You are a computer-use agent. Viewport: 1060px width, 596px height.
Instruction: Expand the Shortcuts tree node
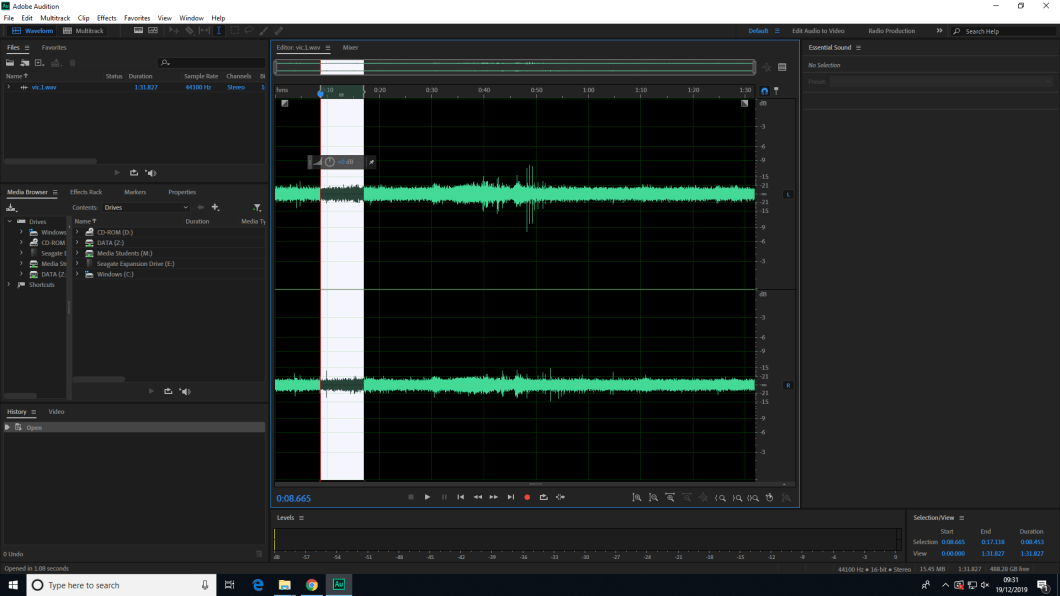coord(9,284)
